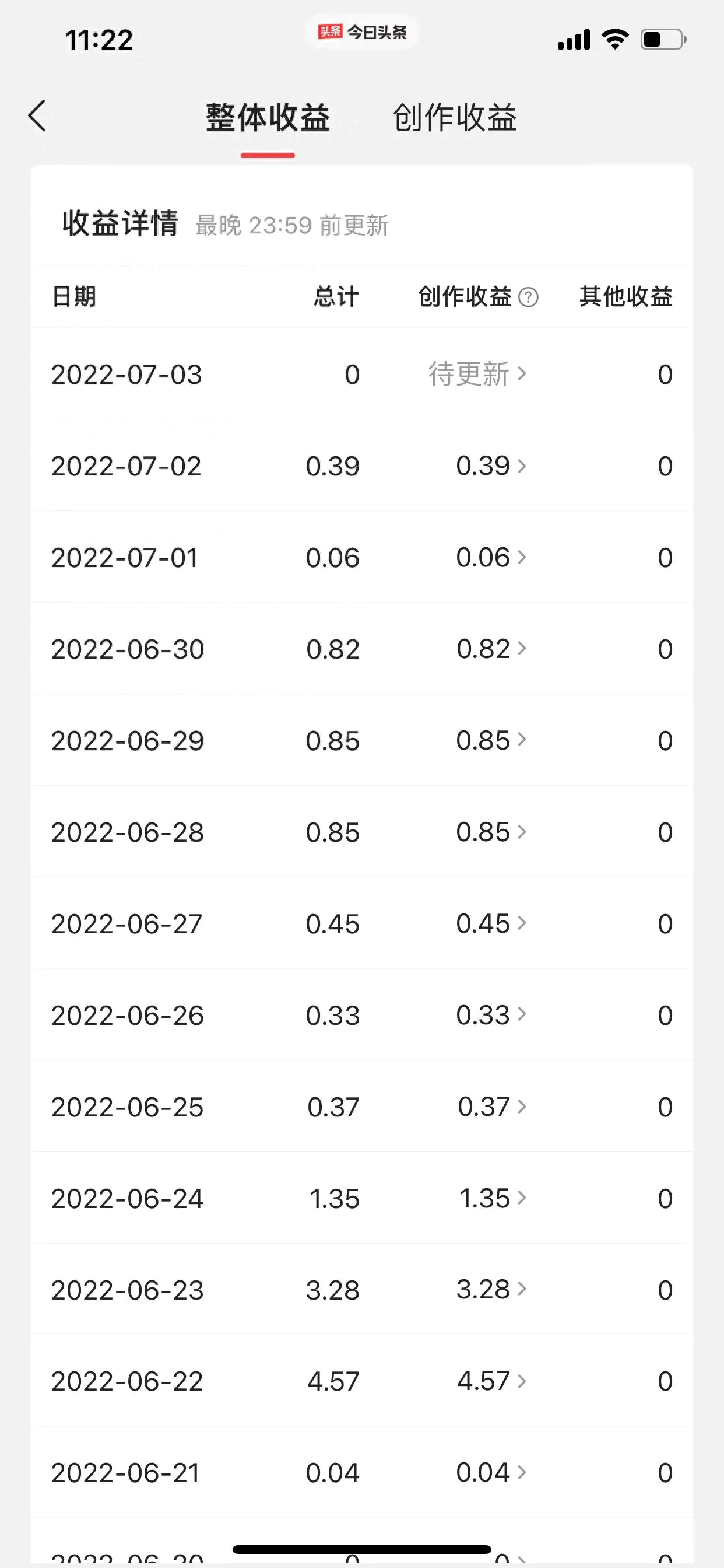Viewport: 724px width, 1568px height.
Task: Open 1.35 creation earnings for 2022-06-24
Action: (x=492, y=1198)
